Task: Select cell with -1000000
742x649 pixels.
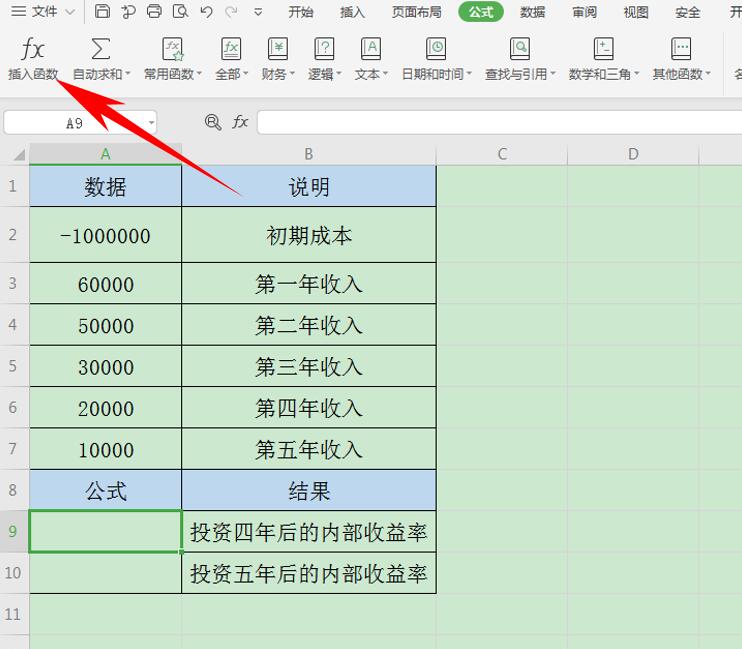Action: (x=105, y=234)
